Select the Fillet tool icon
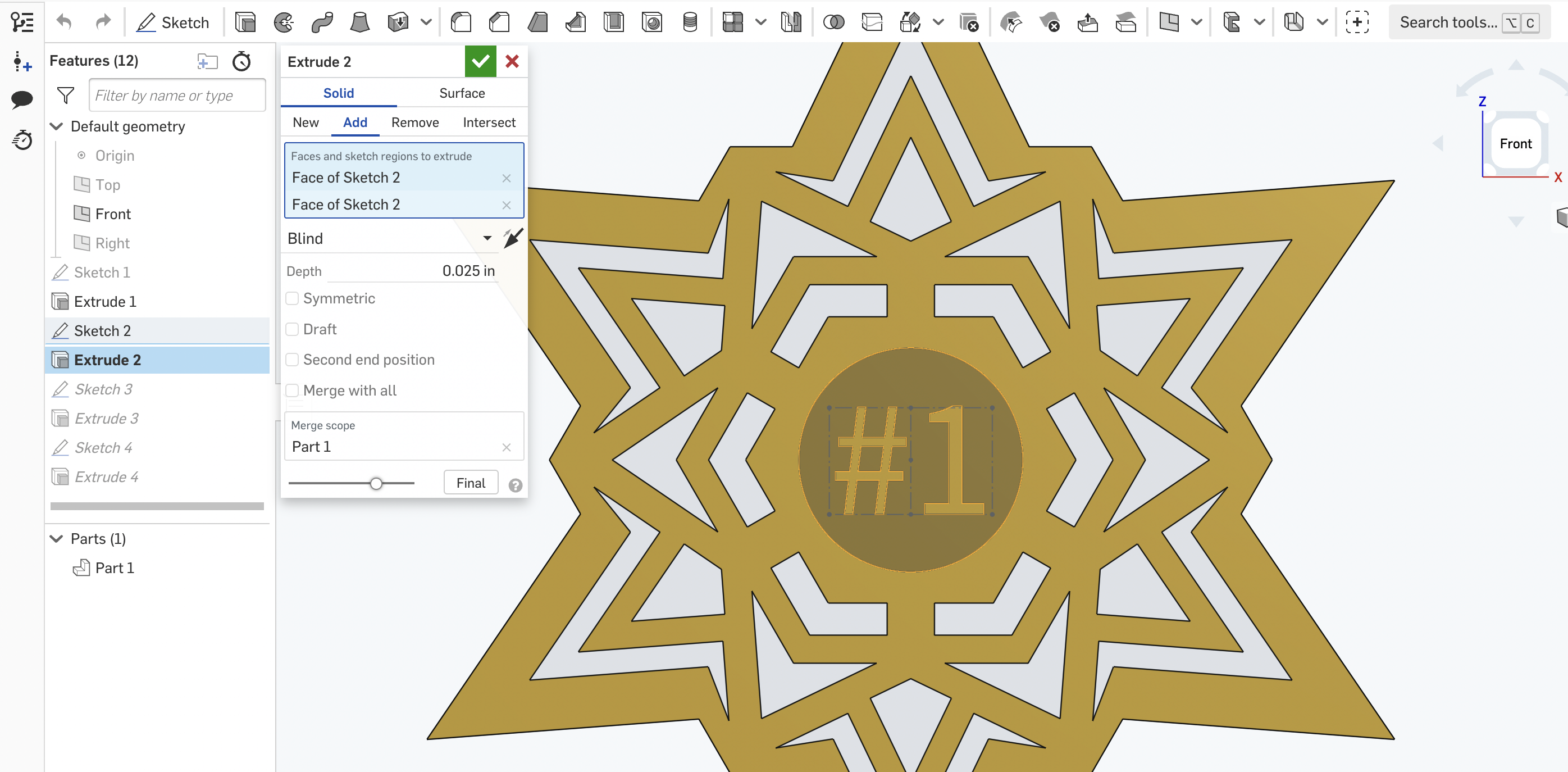 (461, 22)
